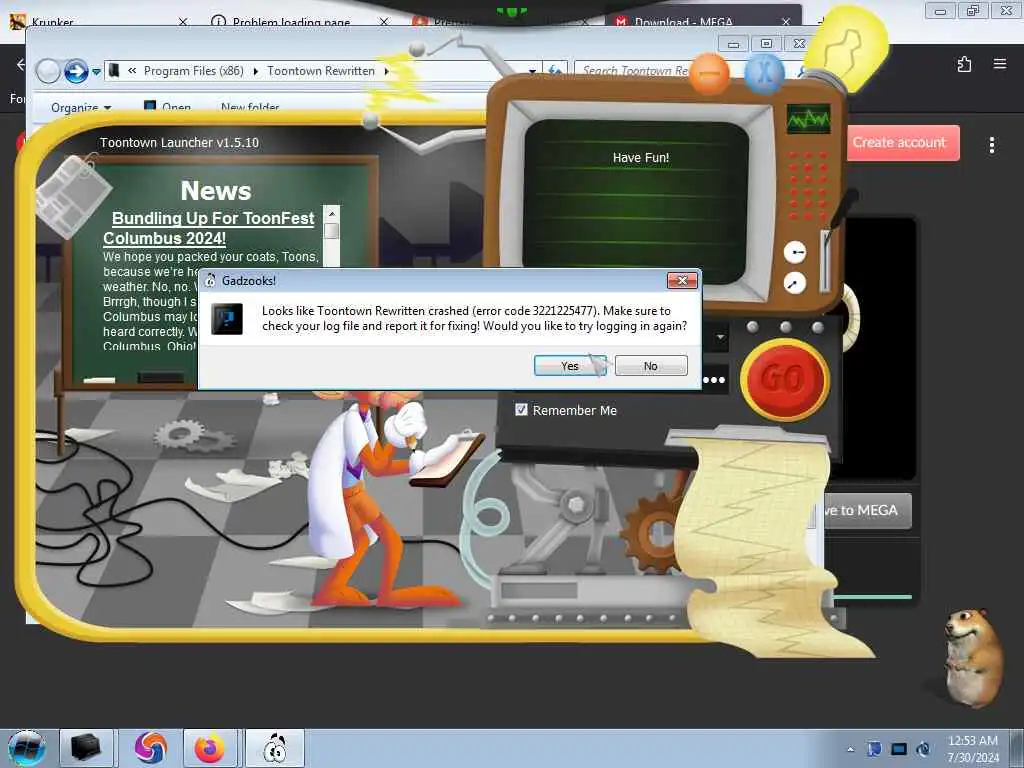Open the Windows Start menu
1024x768 pixels.
[27, 748]
